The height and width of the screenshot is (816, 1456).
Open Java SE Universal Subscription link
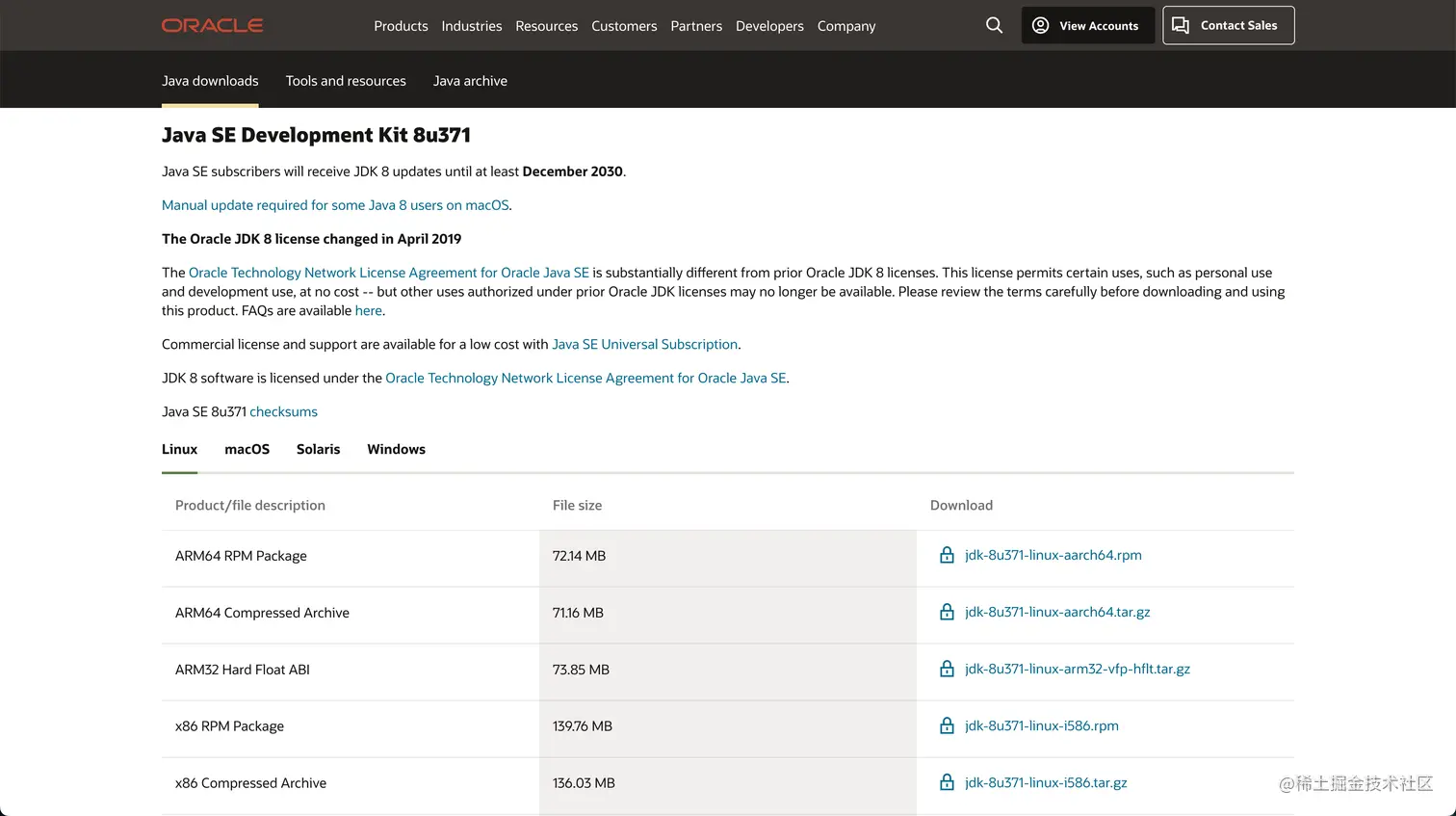[644, 344]
